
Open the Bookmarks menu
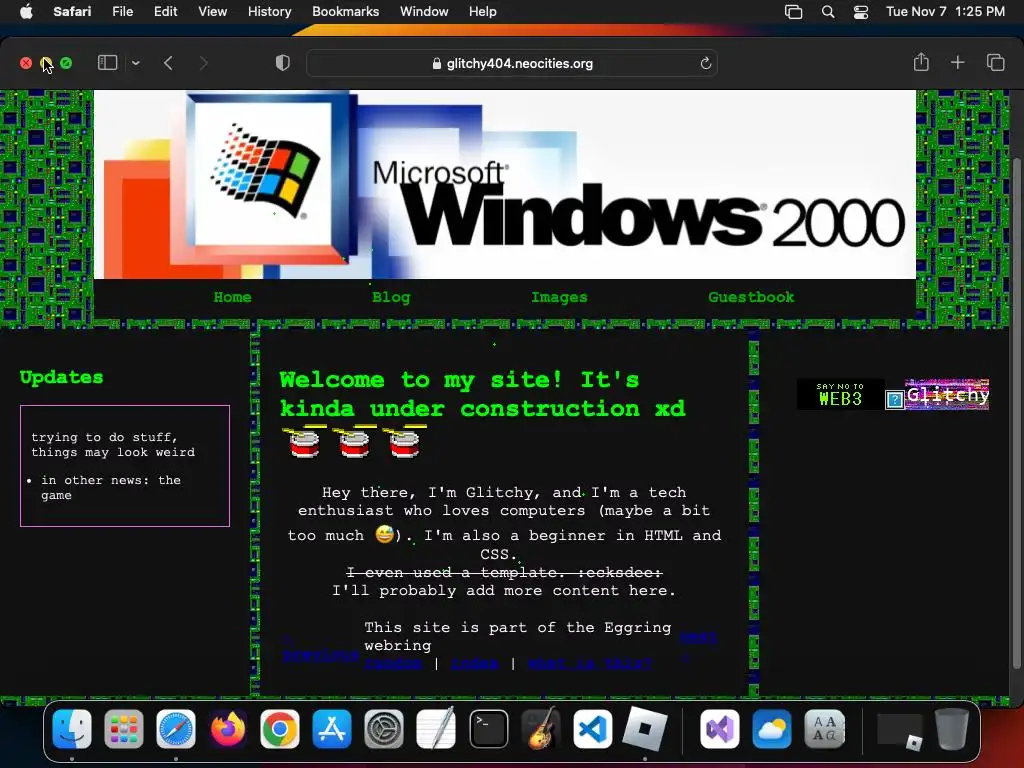tap(345, 11)
